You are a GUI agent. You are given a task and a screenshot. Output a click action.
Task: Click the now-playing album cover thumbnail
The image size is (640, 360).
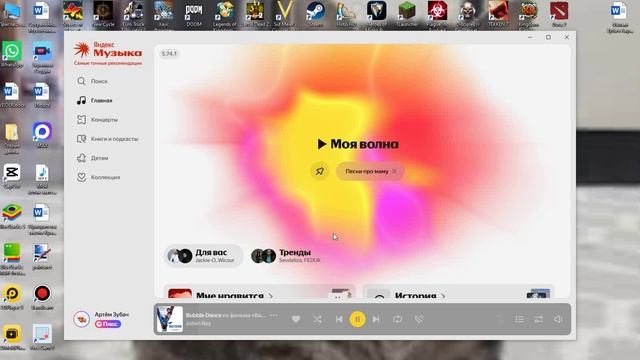click(x=170, y=319)
